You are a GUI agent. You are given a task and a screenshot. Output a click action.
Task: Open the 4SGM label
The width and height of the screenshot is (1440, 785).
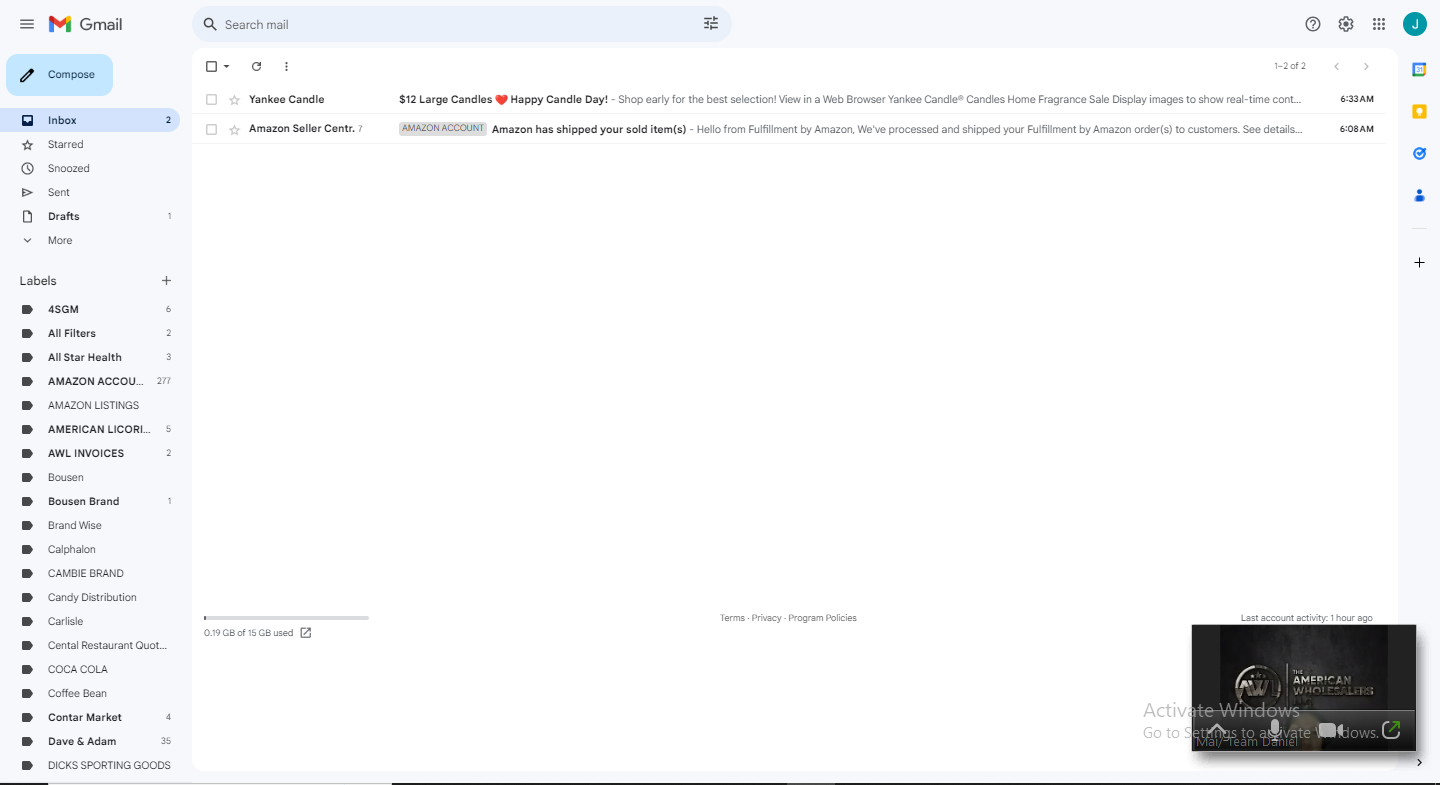[x=90, y=309]
